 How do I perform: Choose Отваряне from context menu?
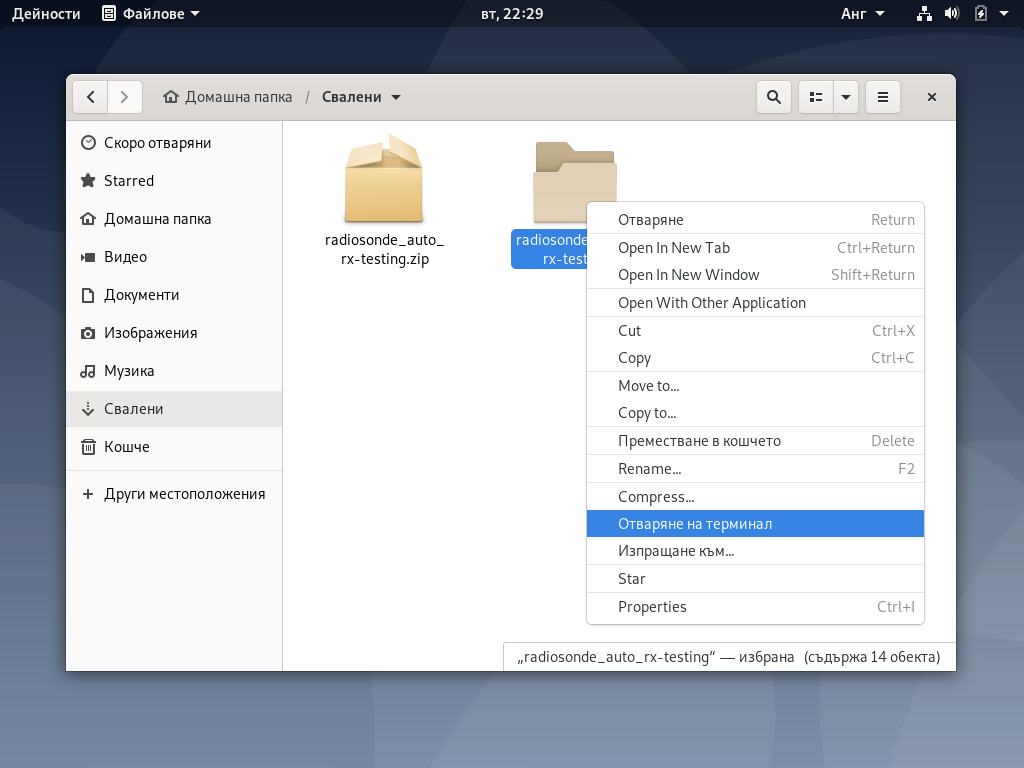[756, 220]
